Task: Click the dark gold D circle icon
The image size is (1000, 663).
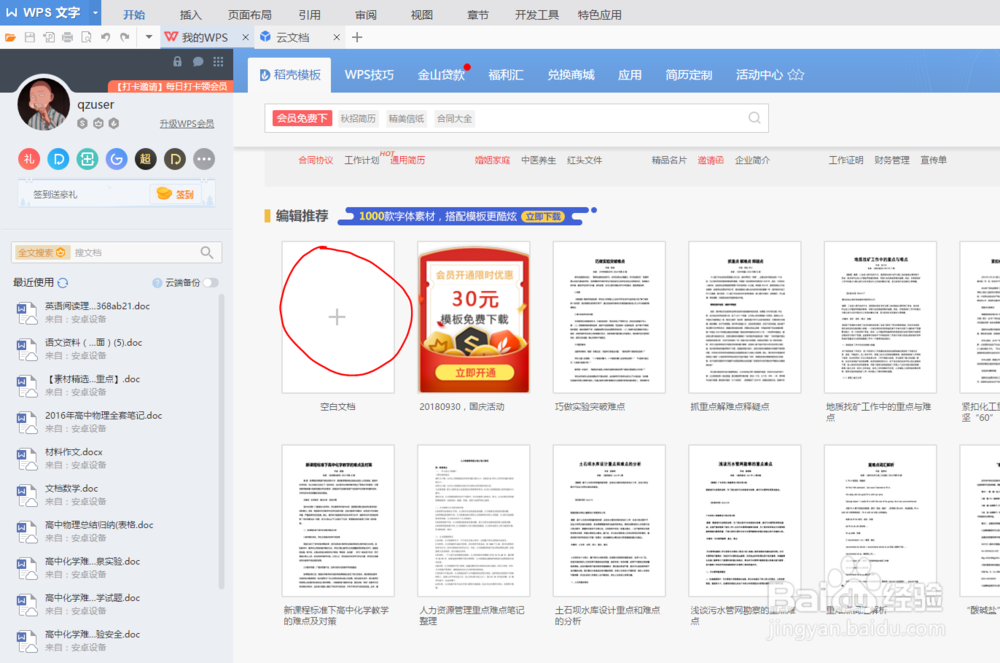Action: tap(175, 159)
